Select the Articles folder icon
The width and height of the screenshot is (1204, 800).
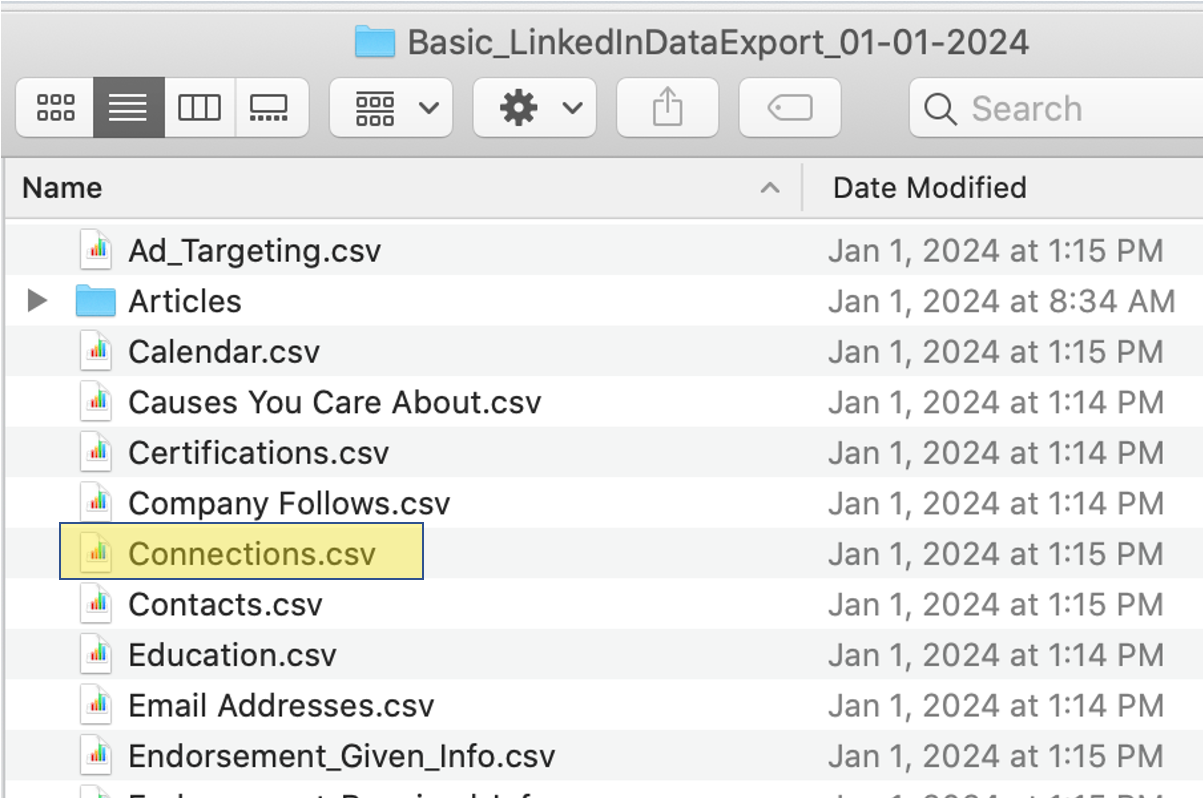tap(96, 301)
